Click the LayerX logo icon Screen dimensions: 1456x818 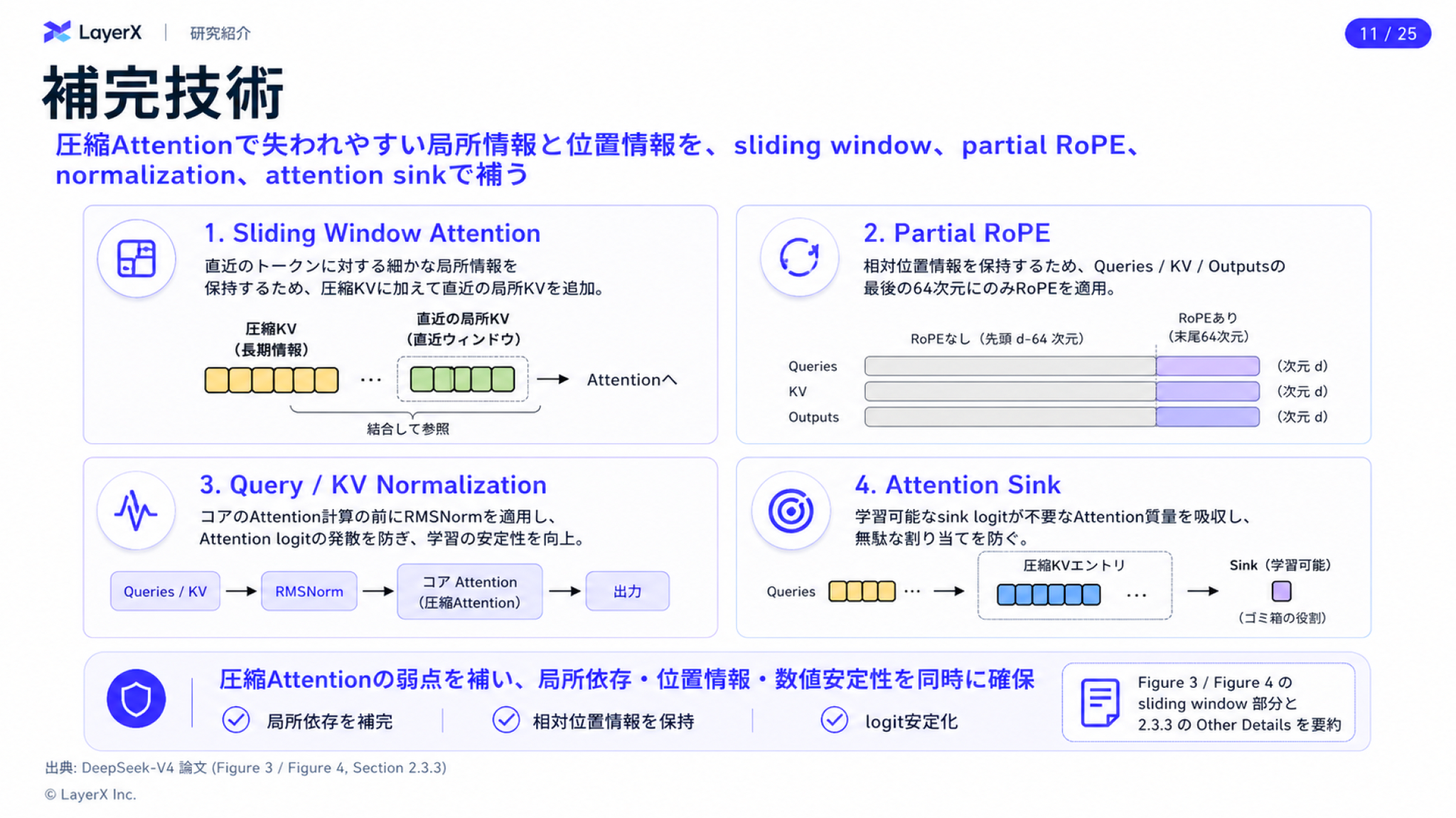coord(57,32)
